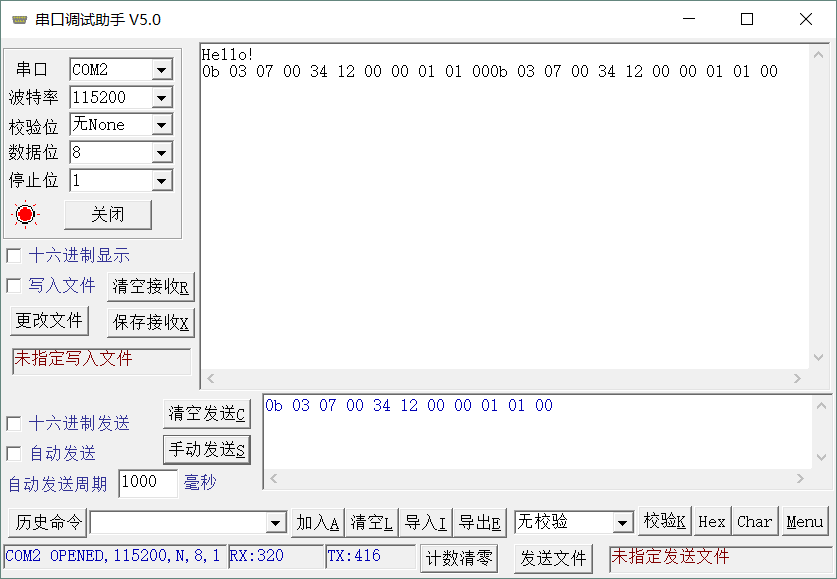Image resolution: width=837 pixels, height=579 pixels.
Task: Click the 毫秒 label next to period field
Action: 200,482
